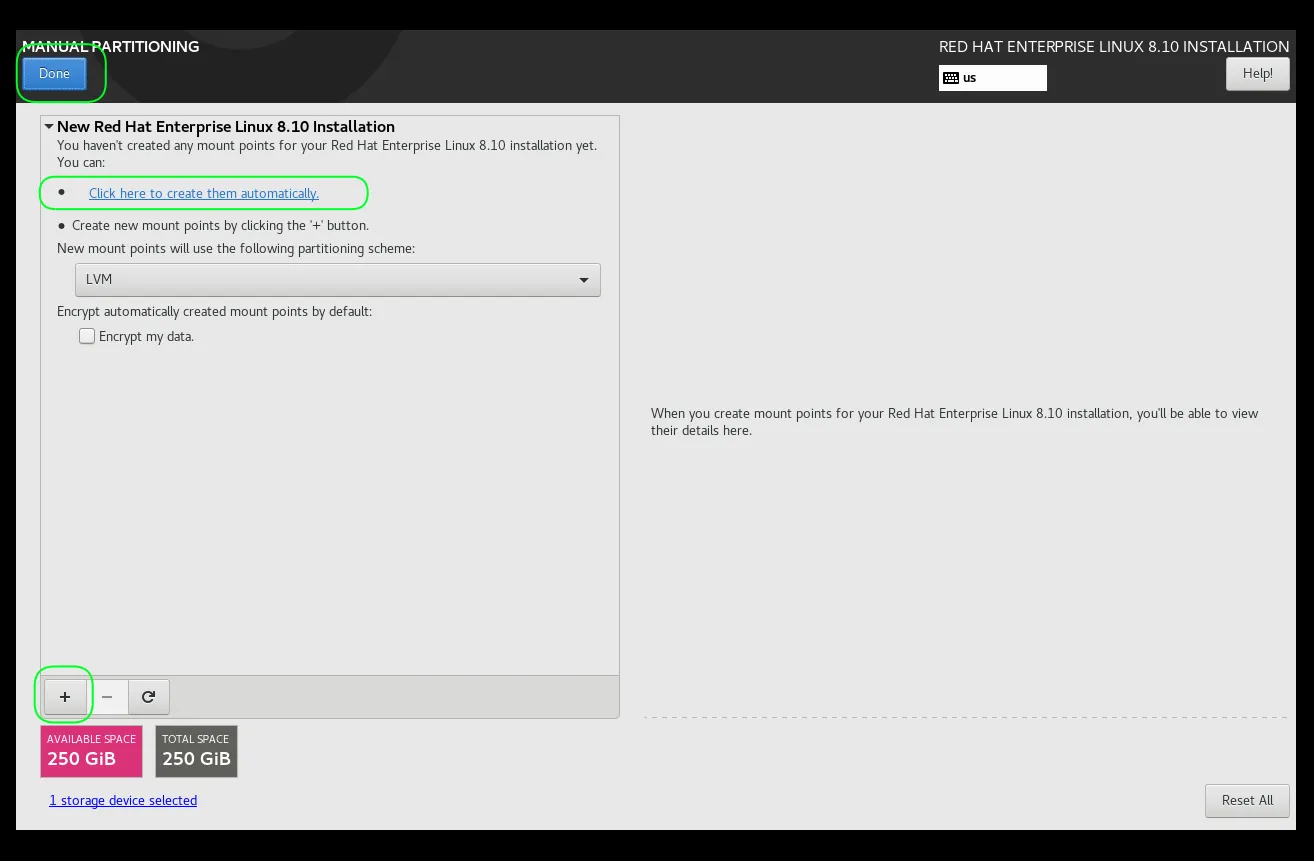Click the RED HAT ENTERPRISE LINUX 8.10 INSTALLATION heading
The image size is (1314, 861).
1114,46
